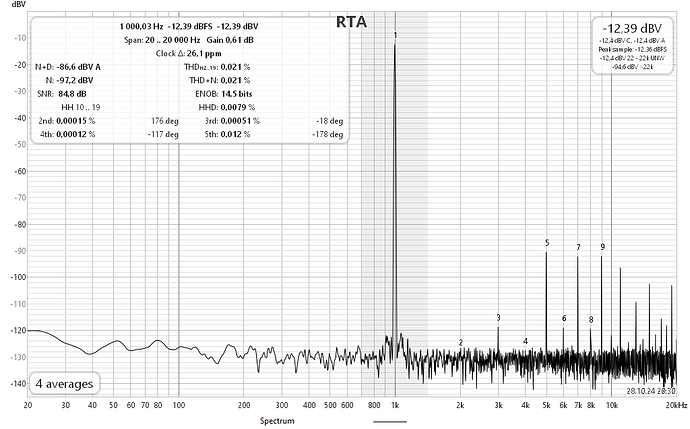The width and height of the screenshot is (690, 429).
Task: Click the 'Gain 0,61 dB' value
Action: 230,40
